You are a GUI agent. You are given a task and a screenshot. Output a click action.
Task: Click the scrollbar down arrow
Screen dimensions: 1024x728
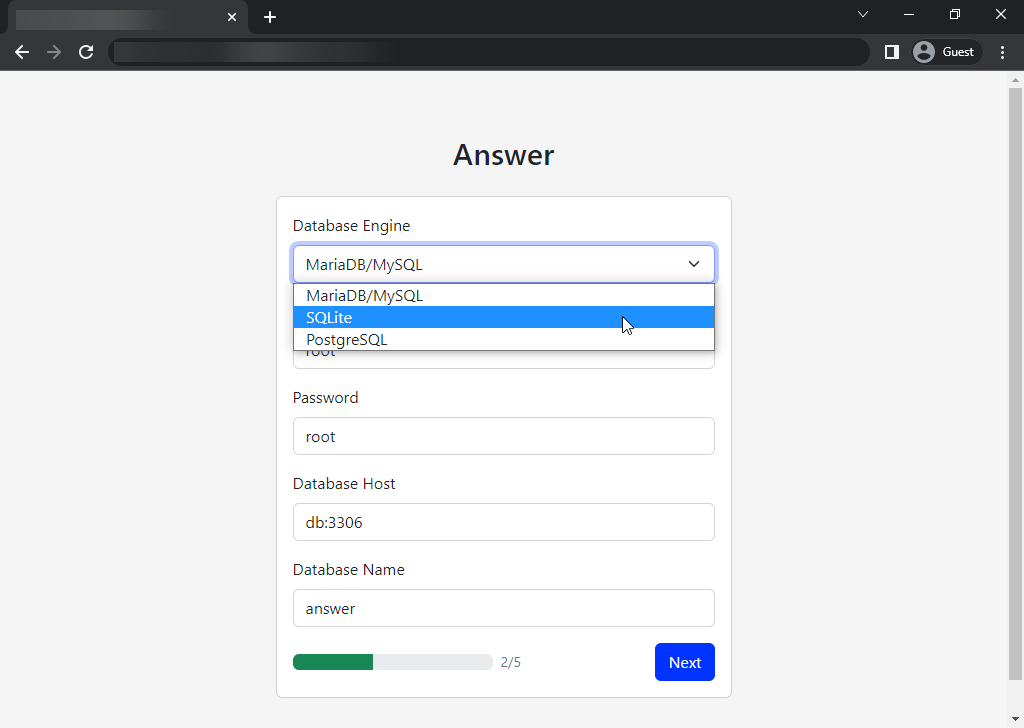tap(1015, 720)
